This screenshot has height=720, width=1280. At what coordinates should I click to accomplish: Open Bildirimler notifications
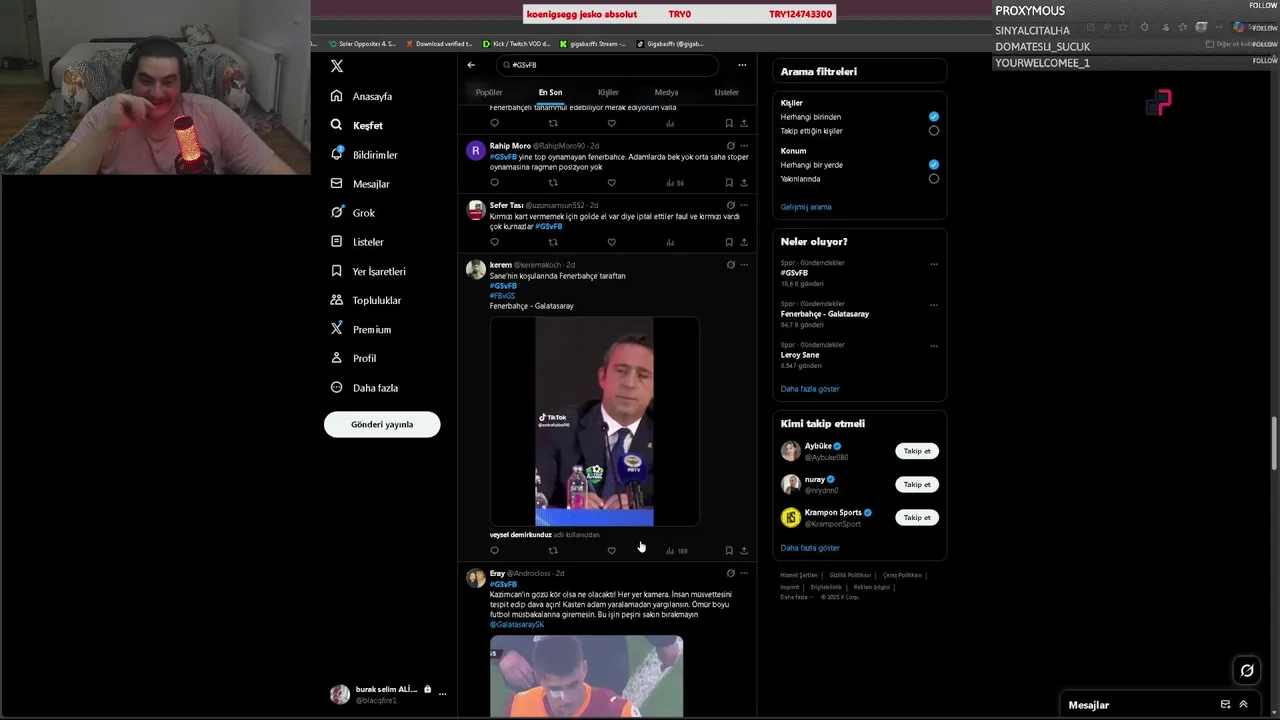[x=365, y=155]
